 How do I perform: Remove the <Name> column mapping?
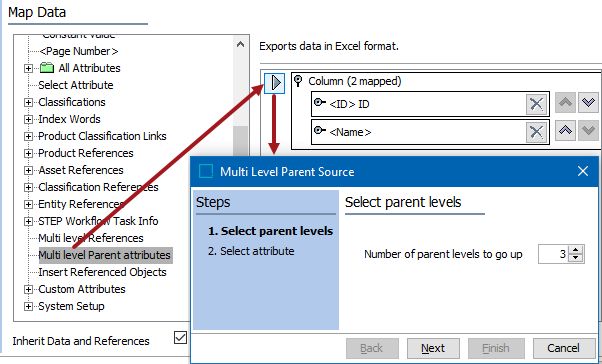tap(536, 132)
